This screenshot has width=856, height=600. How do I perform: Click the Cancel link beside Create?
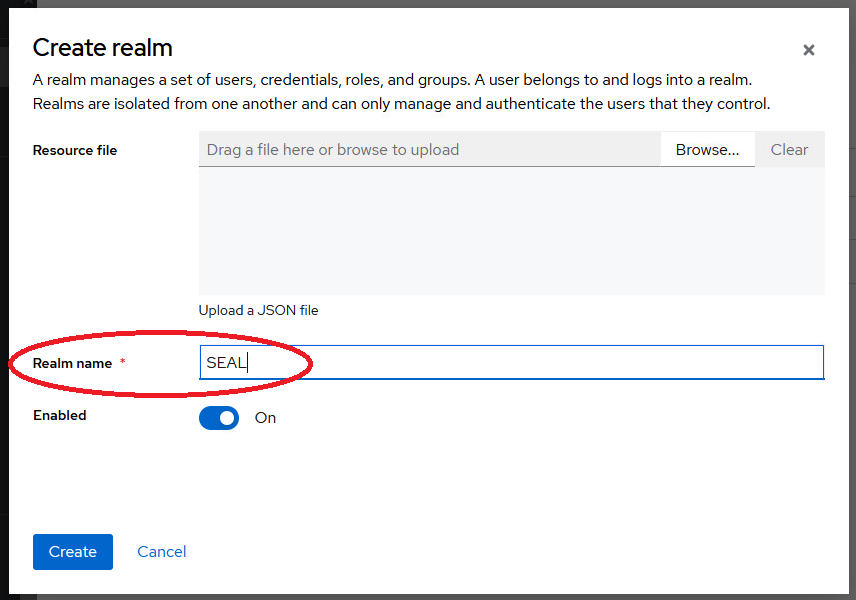tap(161, 551)
